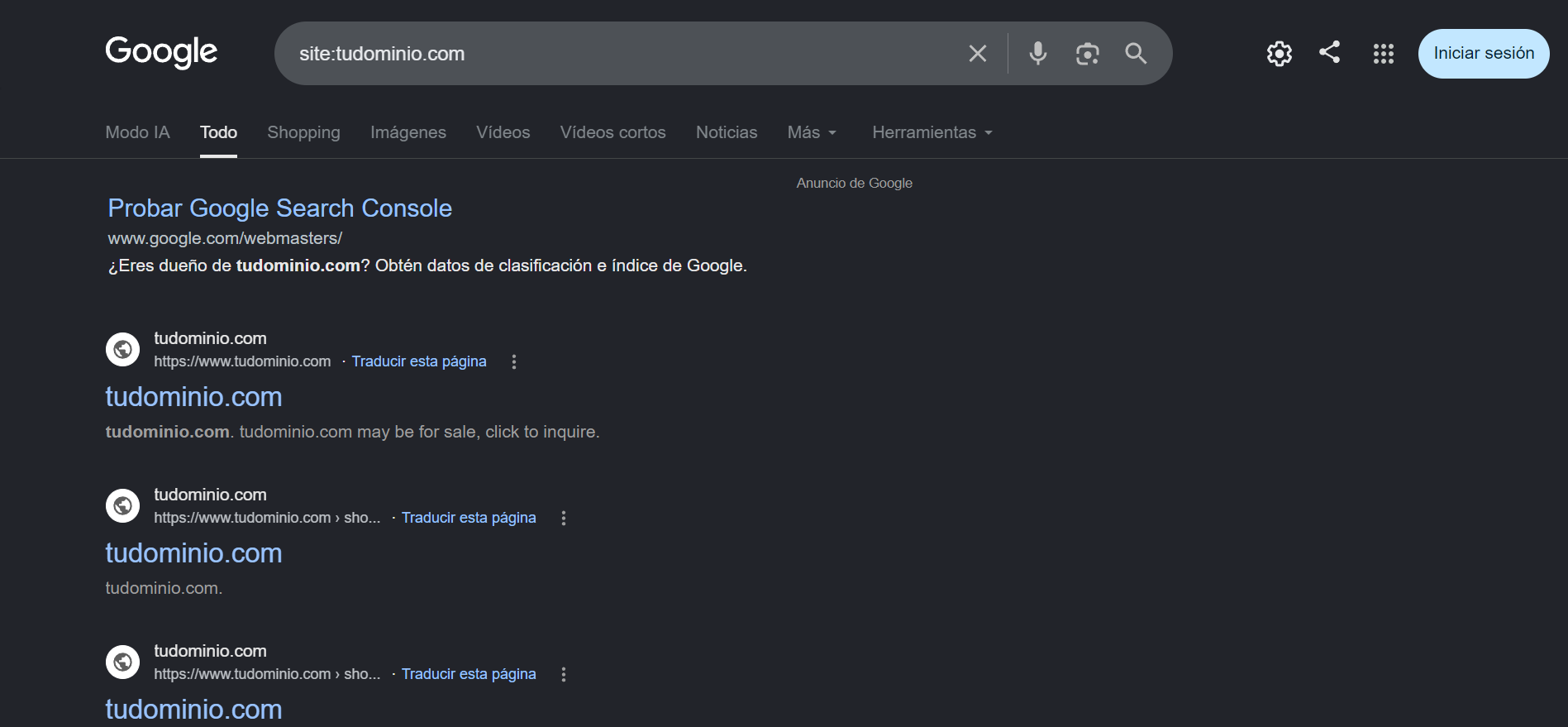This screenshot has height=727, width=1568.
Task: Click the www.google.com/webmasters/ URL text
Action: [x=225, y=238]
